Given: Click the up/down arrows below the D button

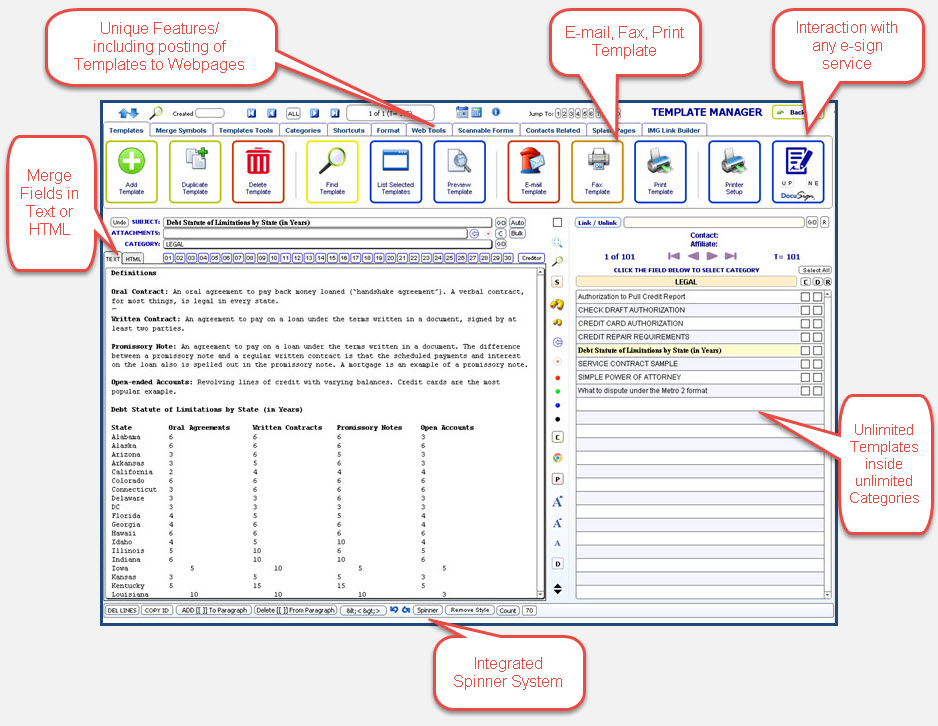Looking at the screenshot, I should tap(558, 589).
